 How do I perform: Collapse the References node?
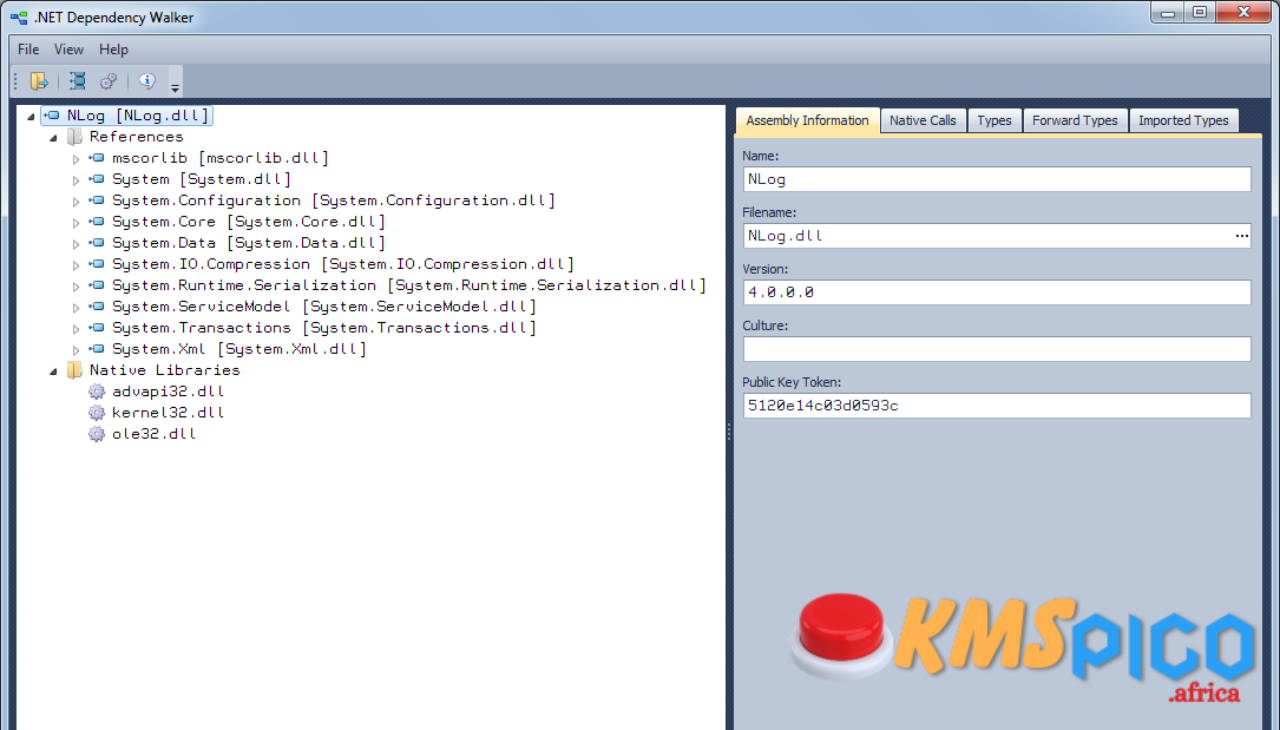pos(53,138)
